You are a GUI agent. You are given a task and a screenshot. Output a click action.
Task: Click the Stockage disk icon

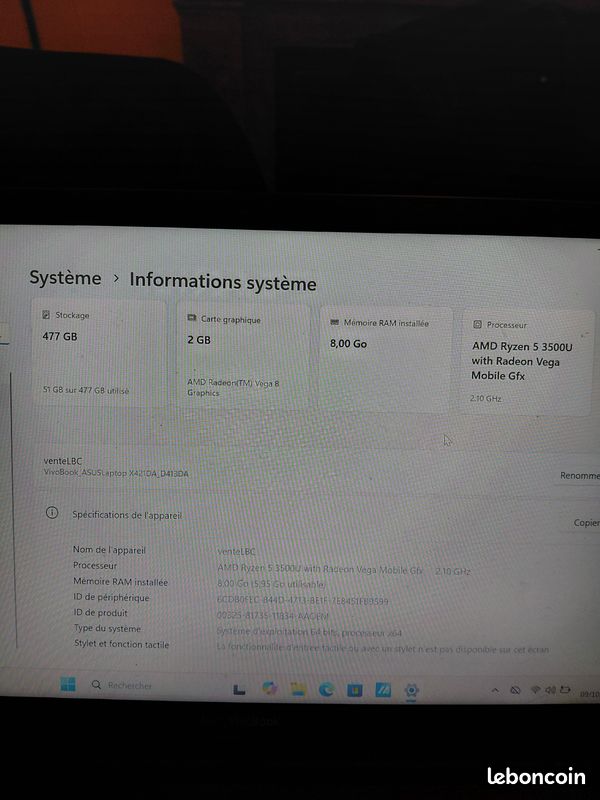click(x=46, y=315)
